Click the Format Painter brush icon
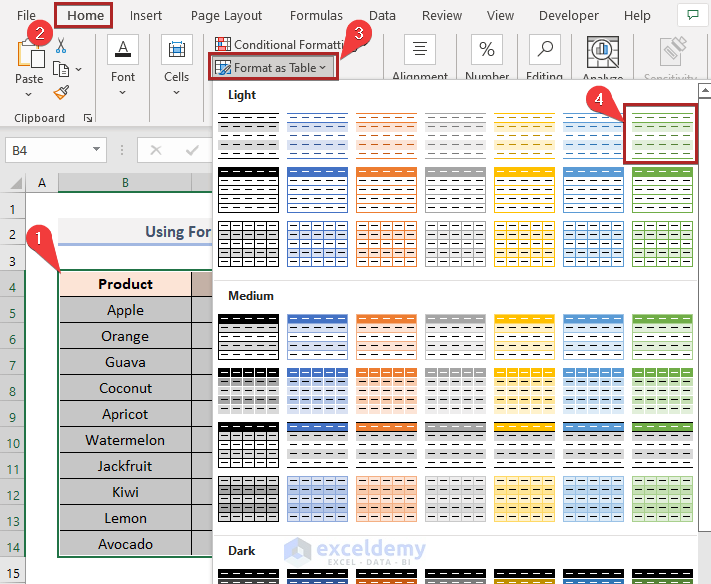Image resolution: width=711 pixels, height=584 pixels. point(61,92)
